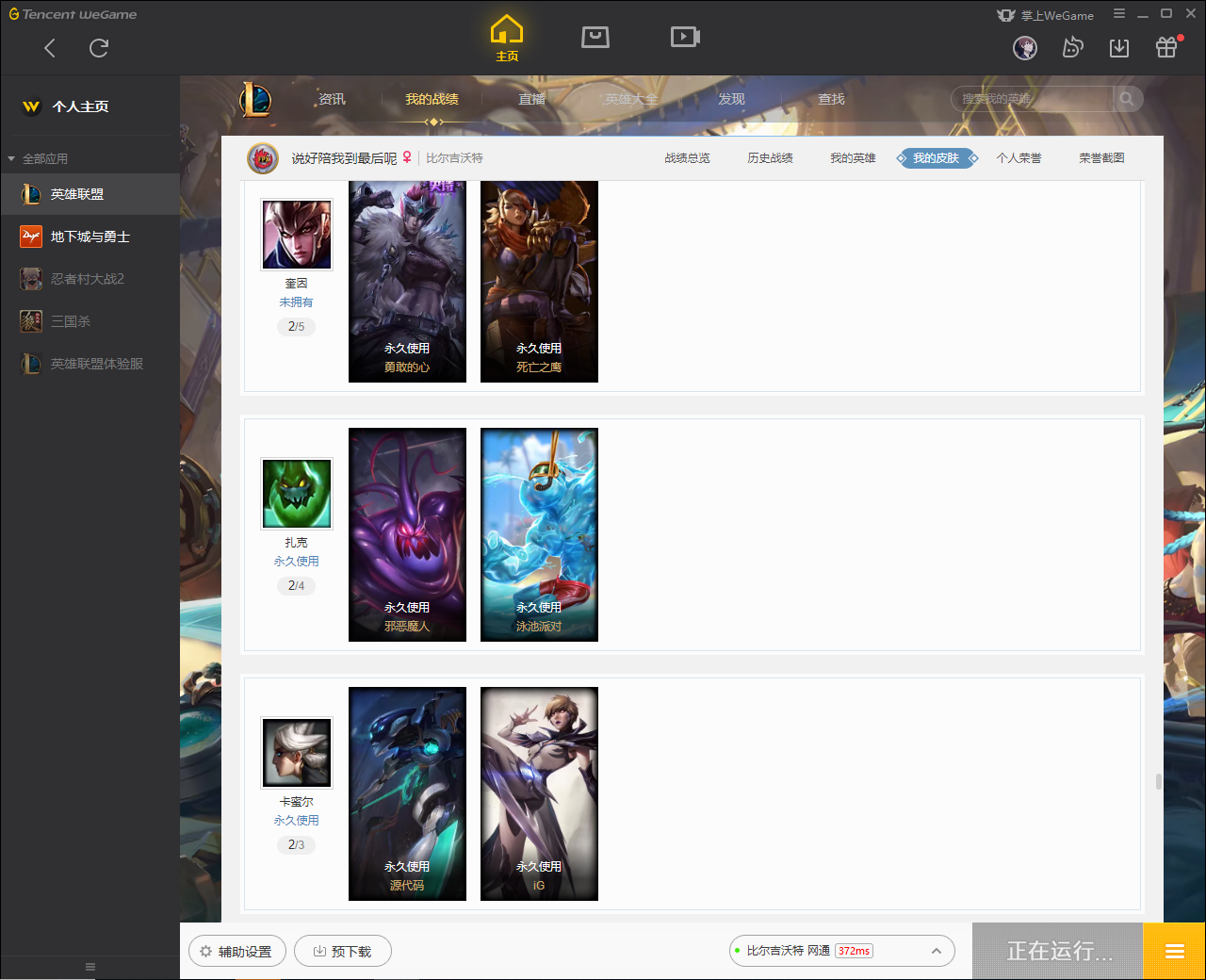Collapse the 全部应用 section

38,158
